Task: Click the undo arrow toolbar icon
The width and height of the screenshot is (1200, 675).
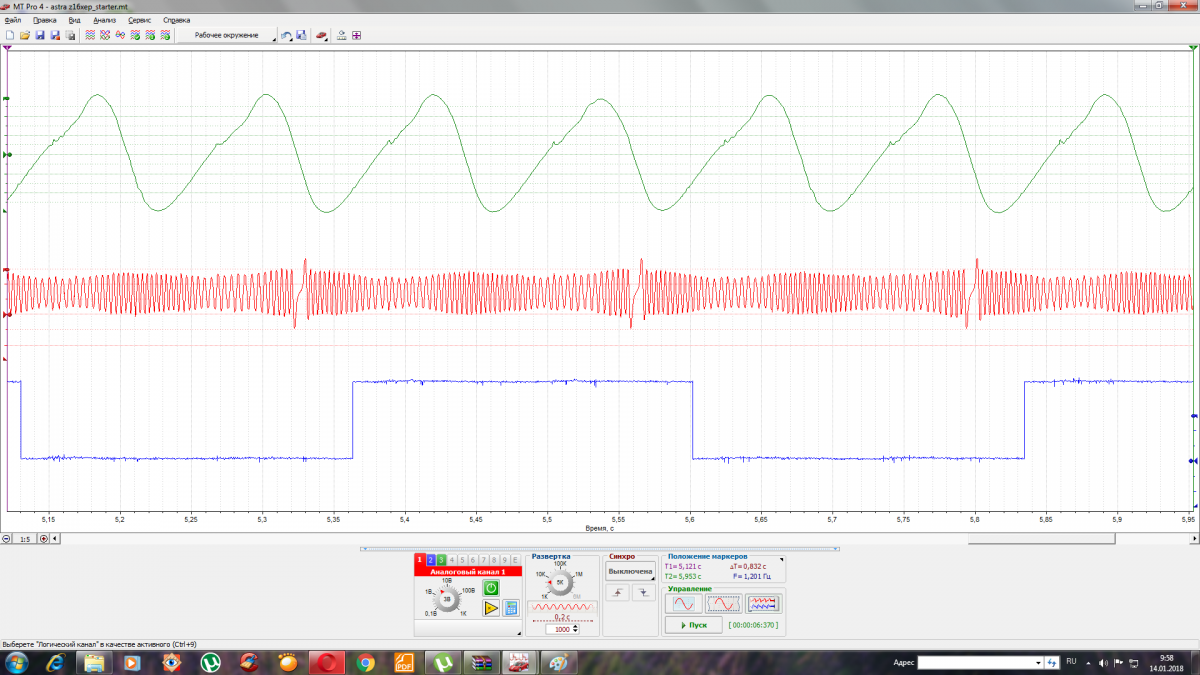Action: tap(286, 35)
